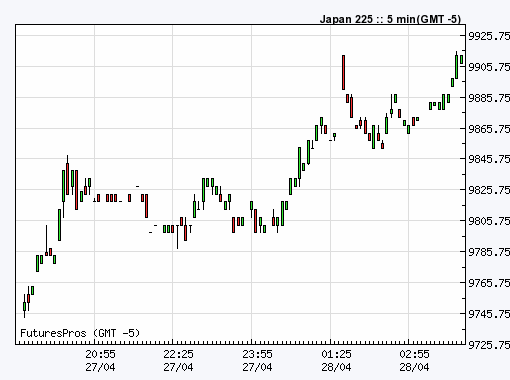Viewport: 510px width, 380px height.
Task: Select the last green candle at chart's right edge
Action: pyautogui.click(x=461, y=59)
